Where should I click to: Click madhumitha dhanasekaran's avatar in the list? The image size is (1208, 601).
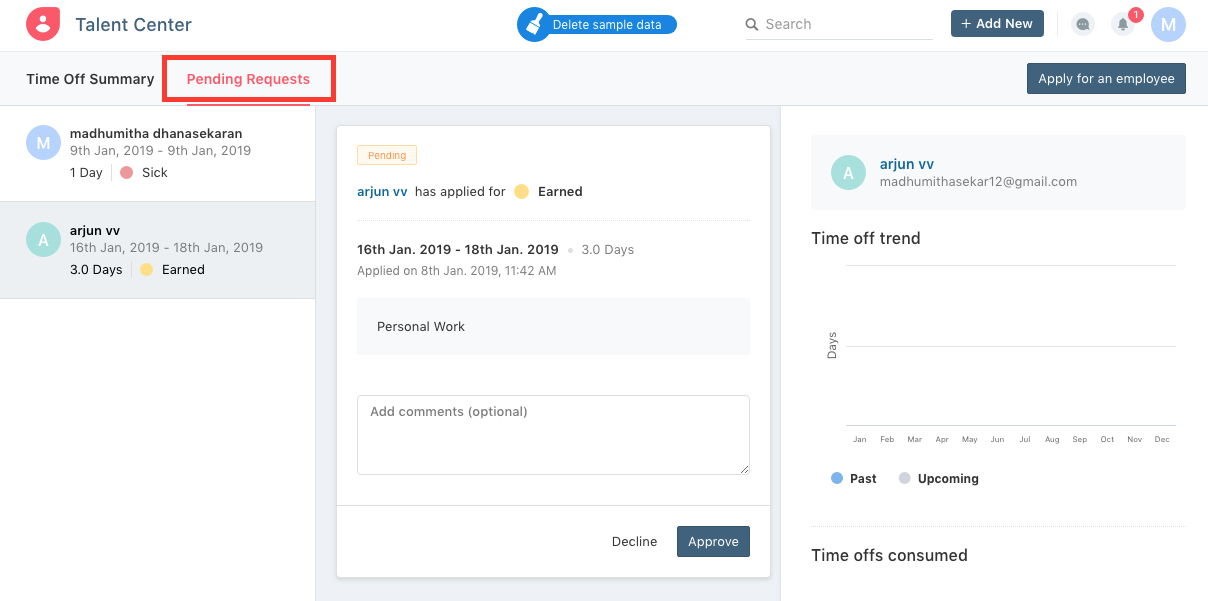tap(43, 142)
